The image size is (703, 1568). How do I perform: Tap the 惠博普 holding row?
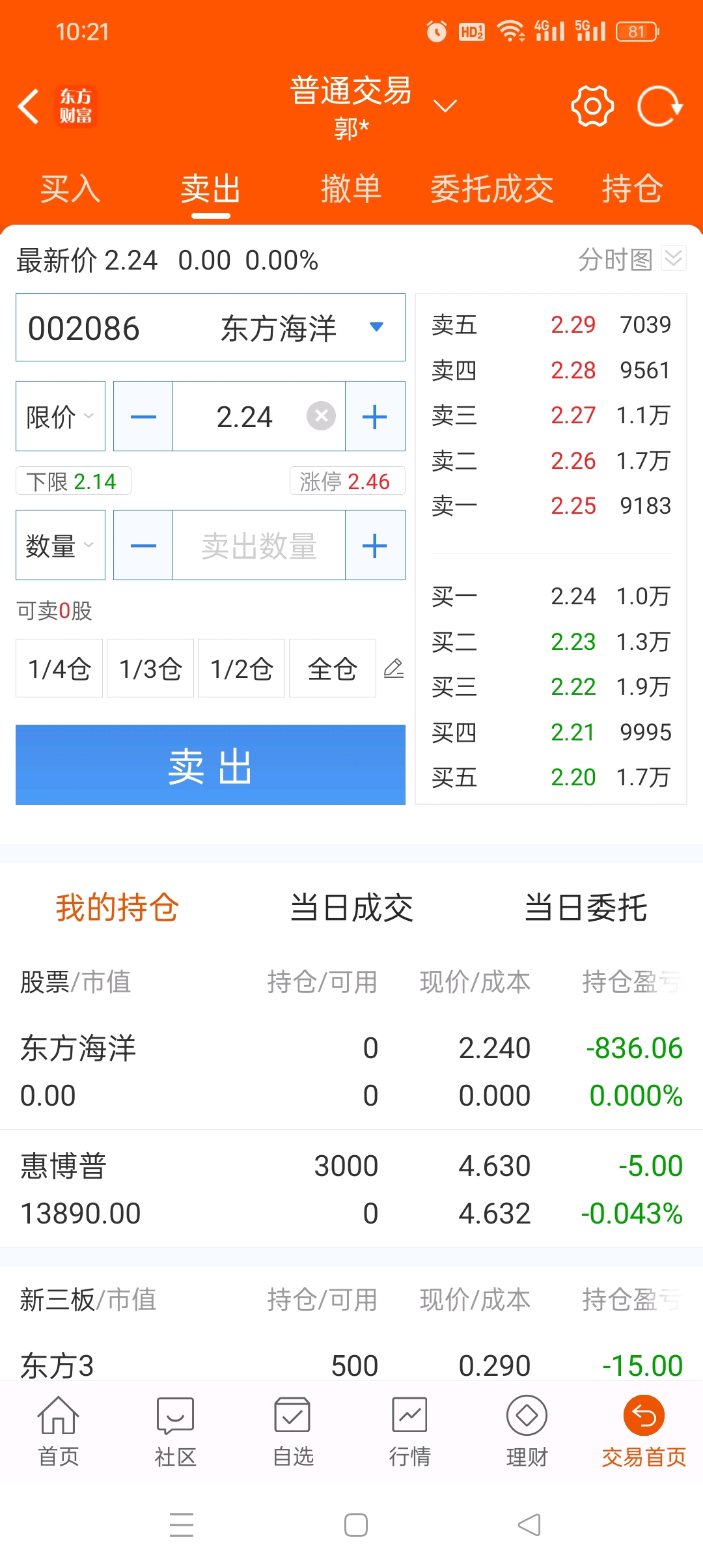[x=351, y=1189]
